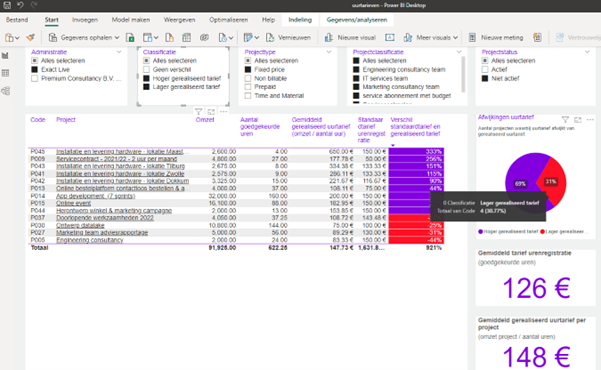The width and height of the screenshot is (601, 370).
Task: Click the Undo arrow icon
Action: [x=20, y=5]
